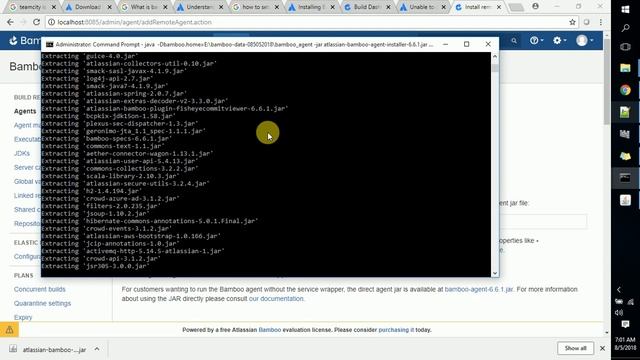
Task: Close the teamcity tab
Action: point(53,7)
